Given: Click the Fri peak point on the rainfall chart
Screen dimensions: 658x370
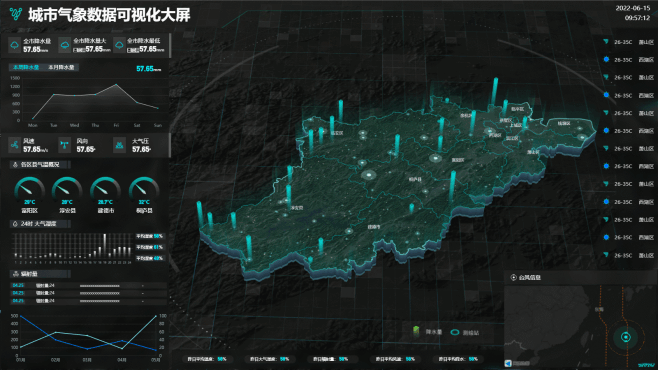Looking at the screenshot, I should coord(116,85).
